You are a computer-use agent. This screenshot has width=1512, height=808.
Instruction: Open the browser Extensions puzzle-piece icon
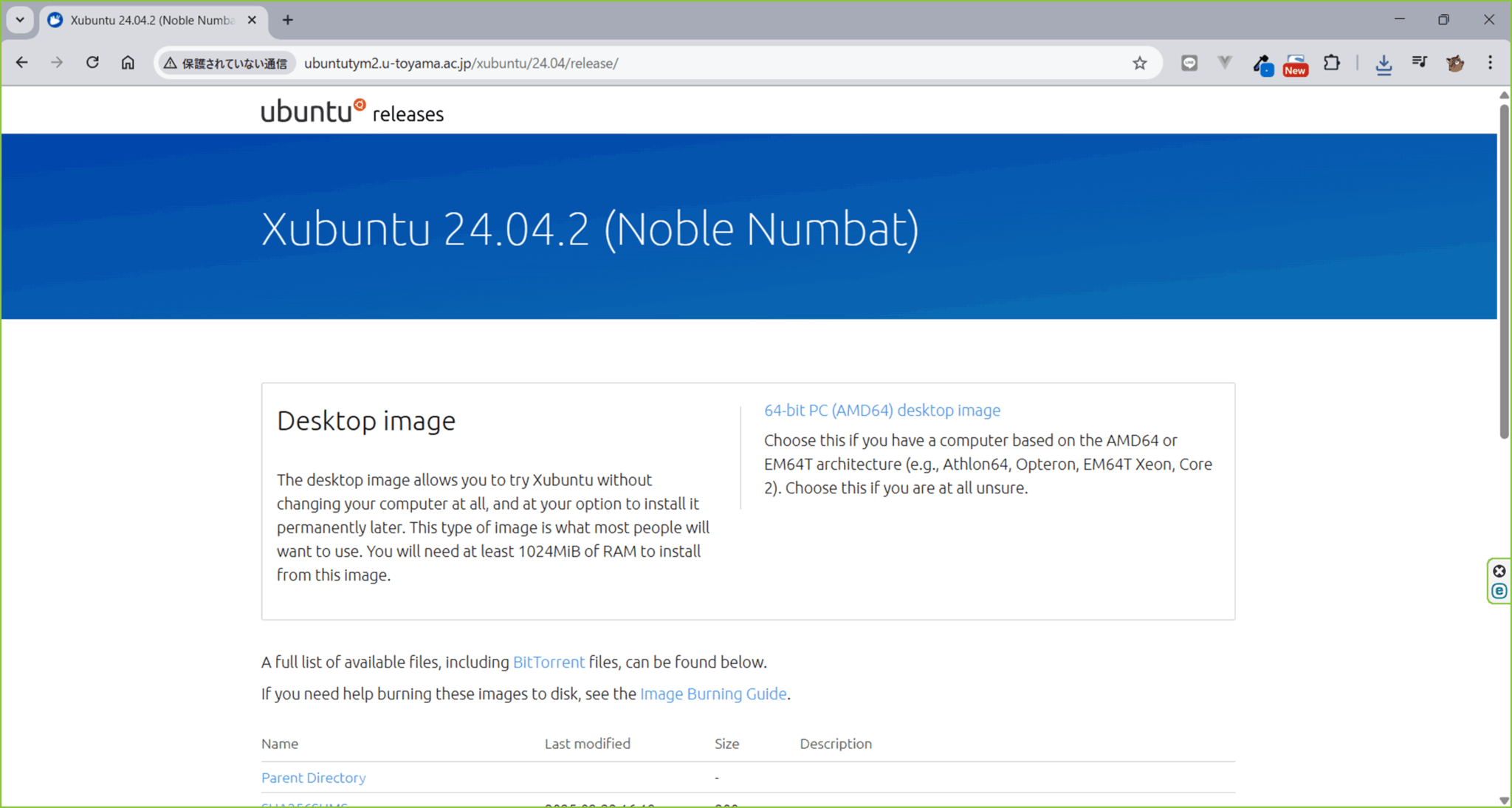(x=1332, y=63)
